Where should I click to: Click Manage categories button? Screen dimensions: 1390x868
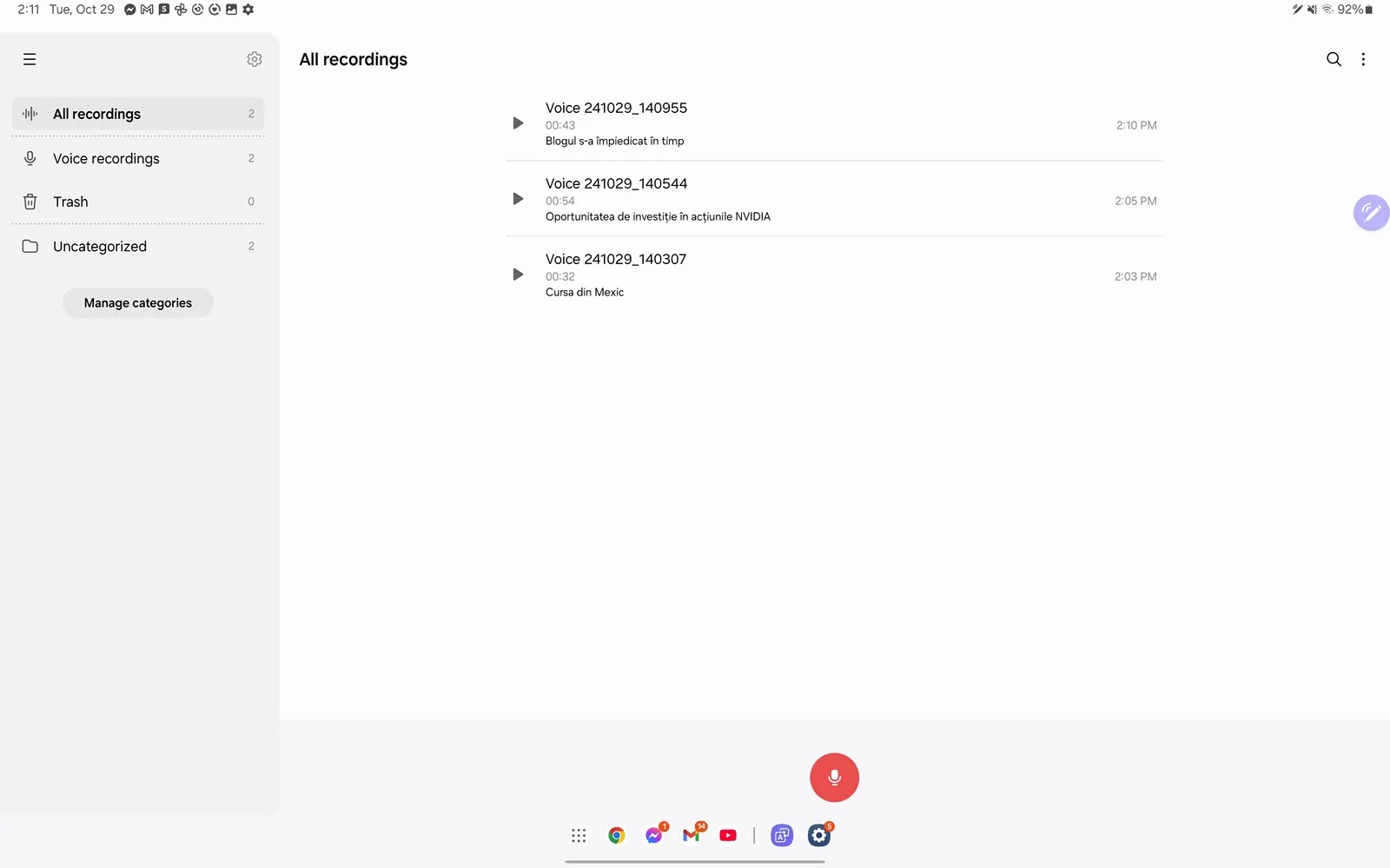click(138, 303)
